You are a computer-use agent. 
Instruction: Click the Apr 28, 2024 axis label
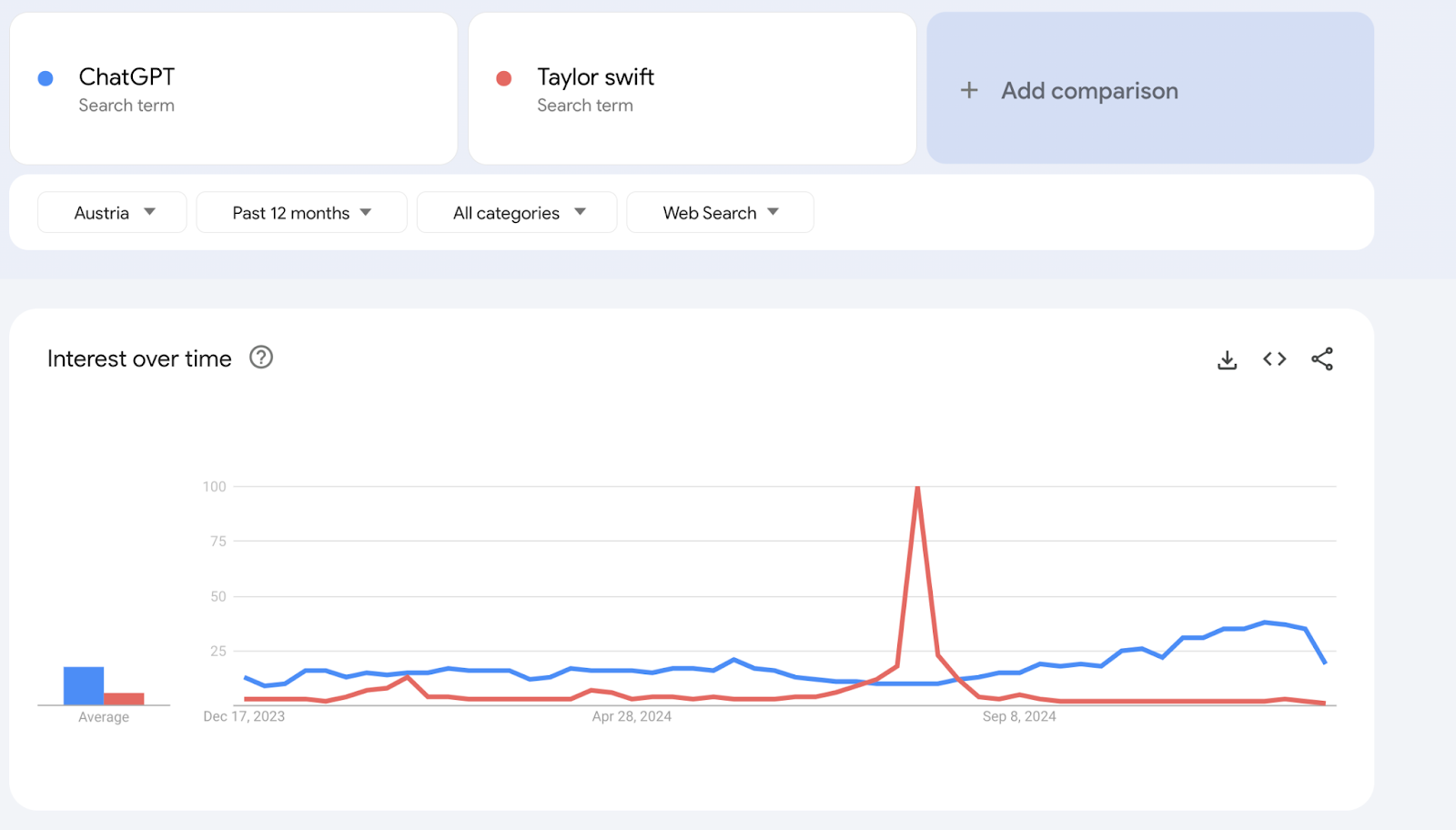coord(632,716)
